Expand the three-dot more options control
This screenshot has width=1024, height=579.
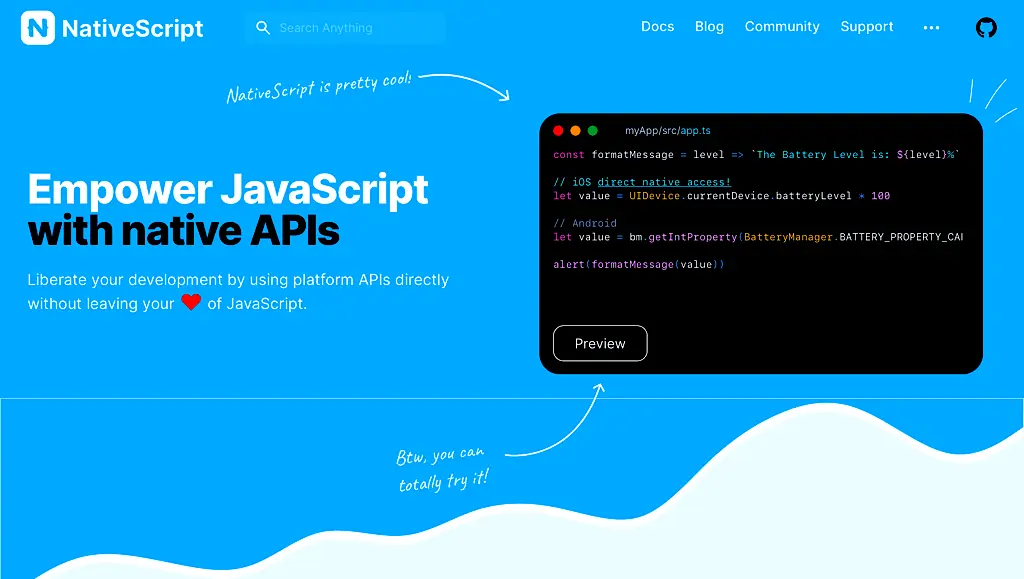coord(931,28)
